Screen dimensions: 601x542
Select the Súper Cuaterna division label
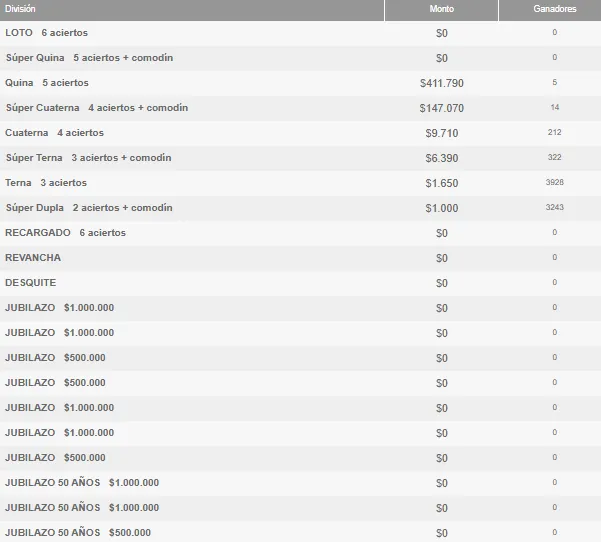click(96, 108)
